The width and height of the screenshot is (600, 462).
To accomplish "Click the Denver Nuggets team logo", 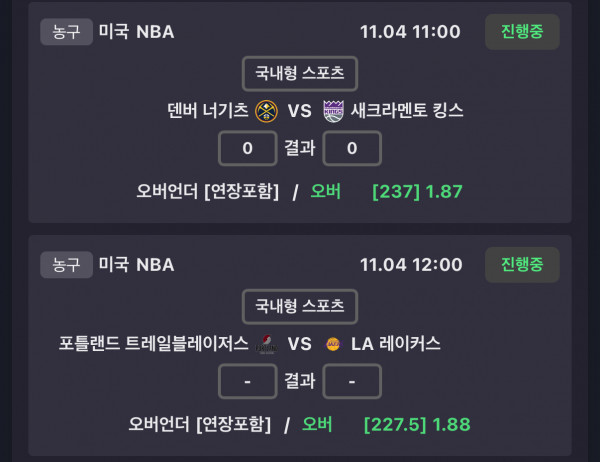I will (x=266, y=110).
